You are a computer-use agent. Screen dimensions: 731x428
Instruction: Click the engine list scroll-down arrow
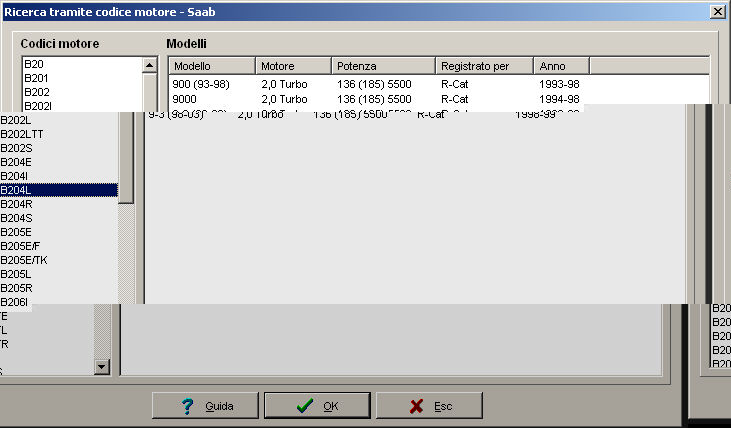(x=102, y=367)
